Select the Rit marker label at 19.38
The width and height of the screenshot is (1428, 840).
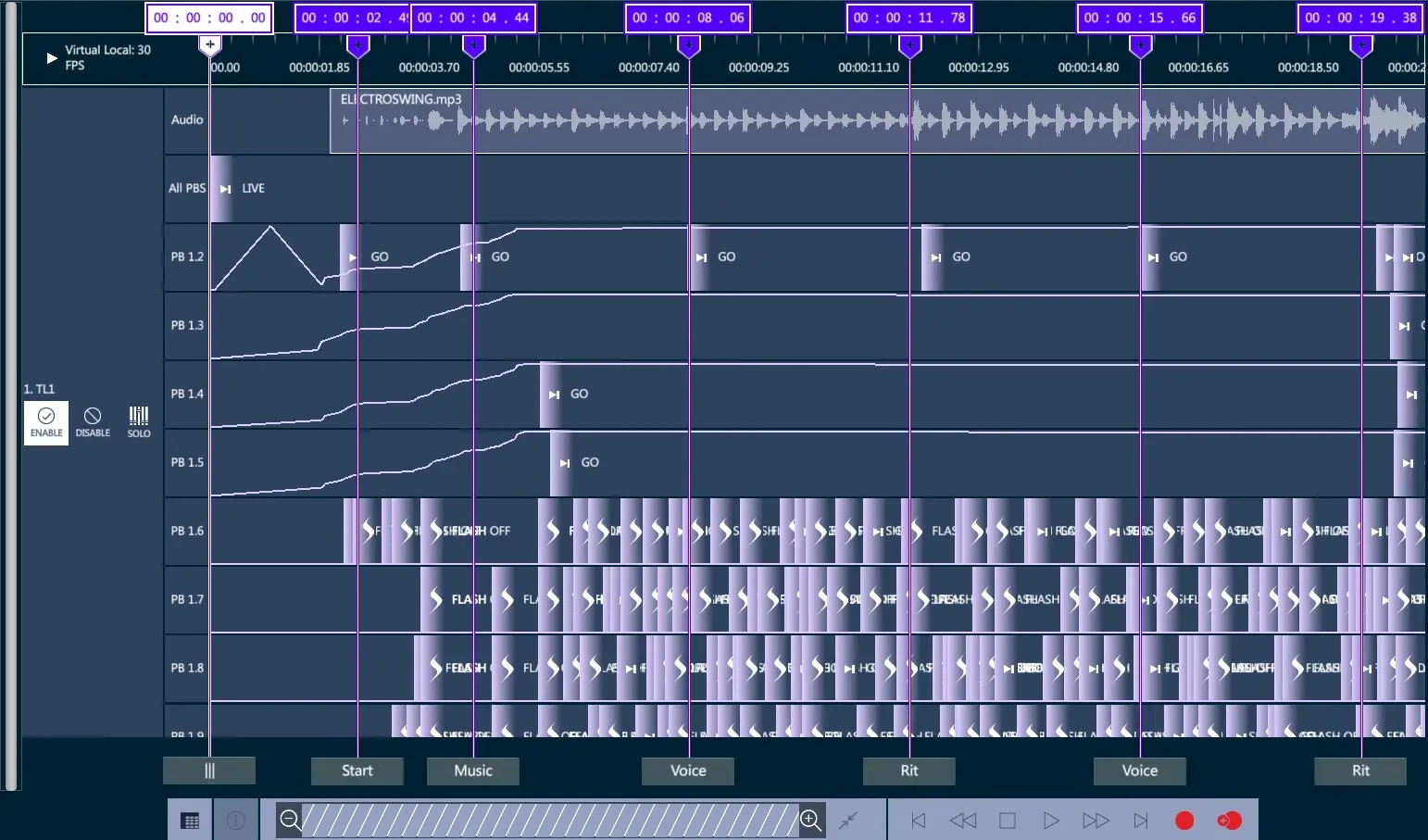[1360, 771]
